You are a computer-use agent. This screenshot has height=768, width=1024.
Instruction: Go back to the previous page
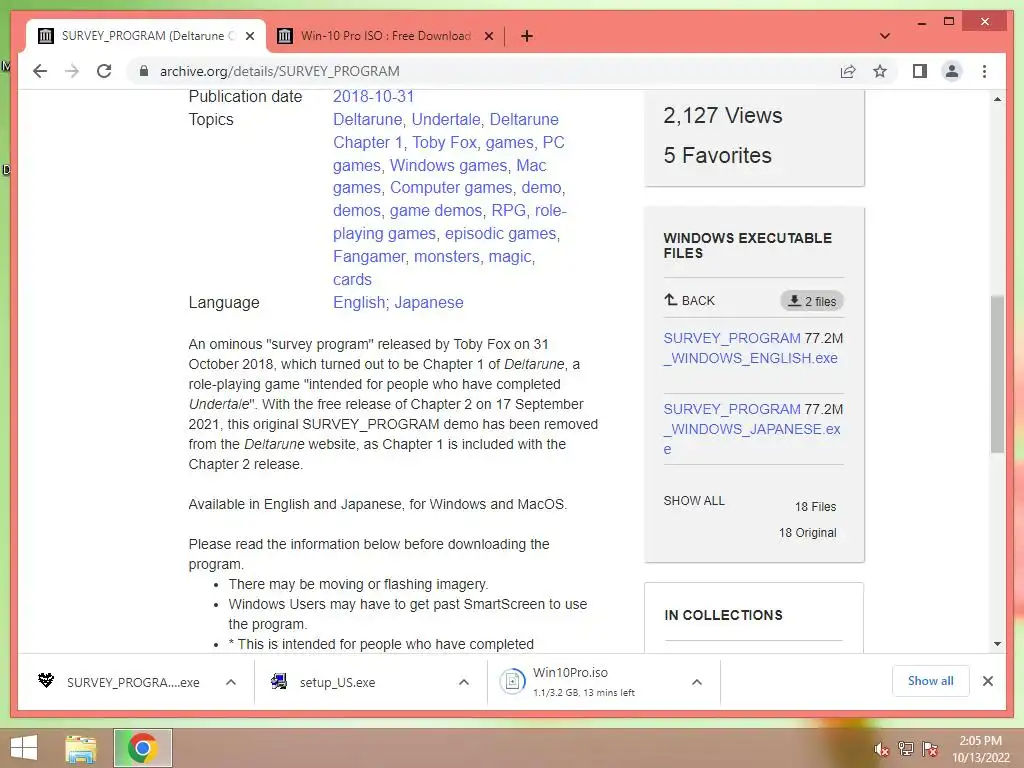coord(40,71)
